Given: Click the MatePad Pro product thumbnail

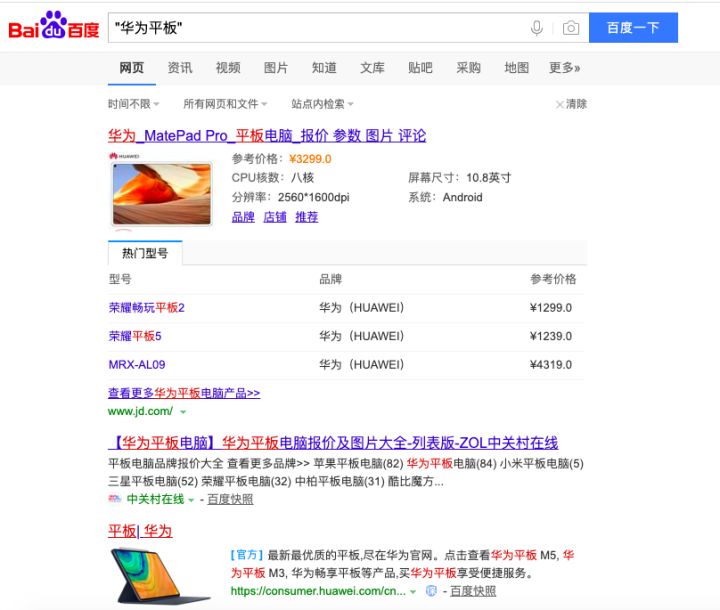Looking at the screenshot, I should [x=162, y=193].
